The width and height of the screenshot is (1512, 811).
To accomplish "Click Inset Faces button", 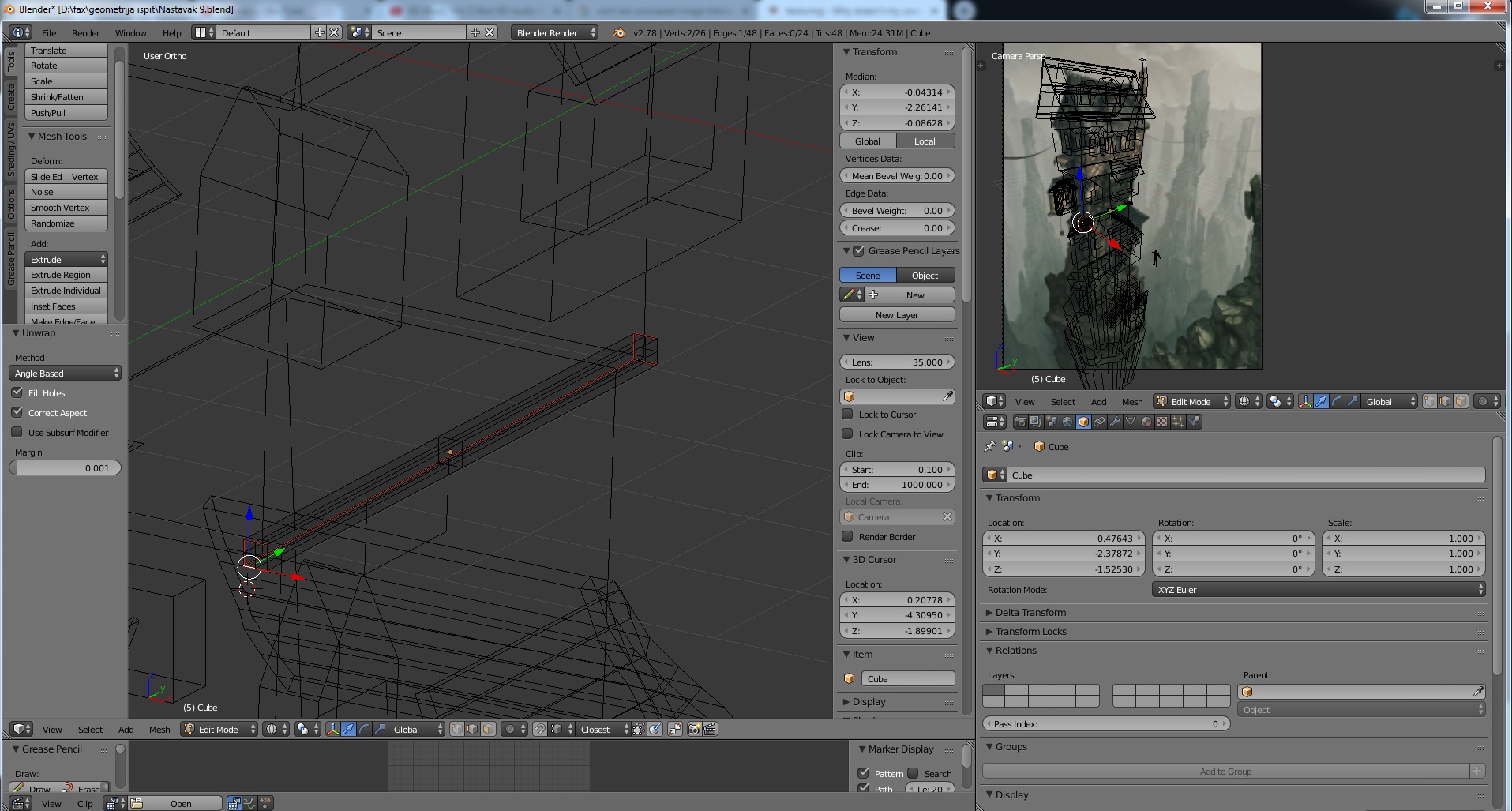I will click(66, 306).
